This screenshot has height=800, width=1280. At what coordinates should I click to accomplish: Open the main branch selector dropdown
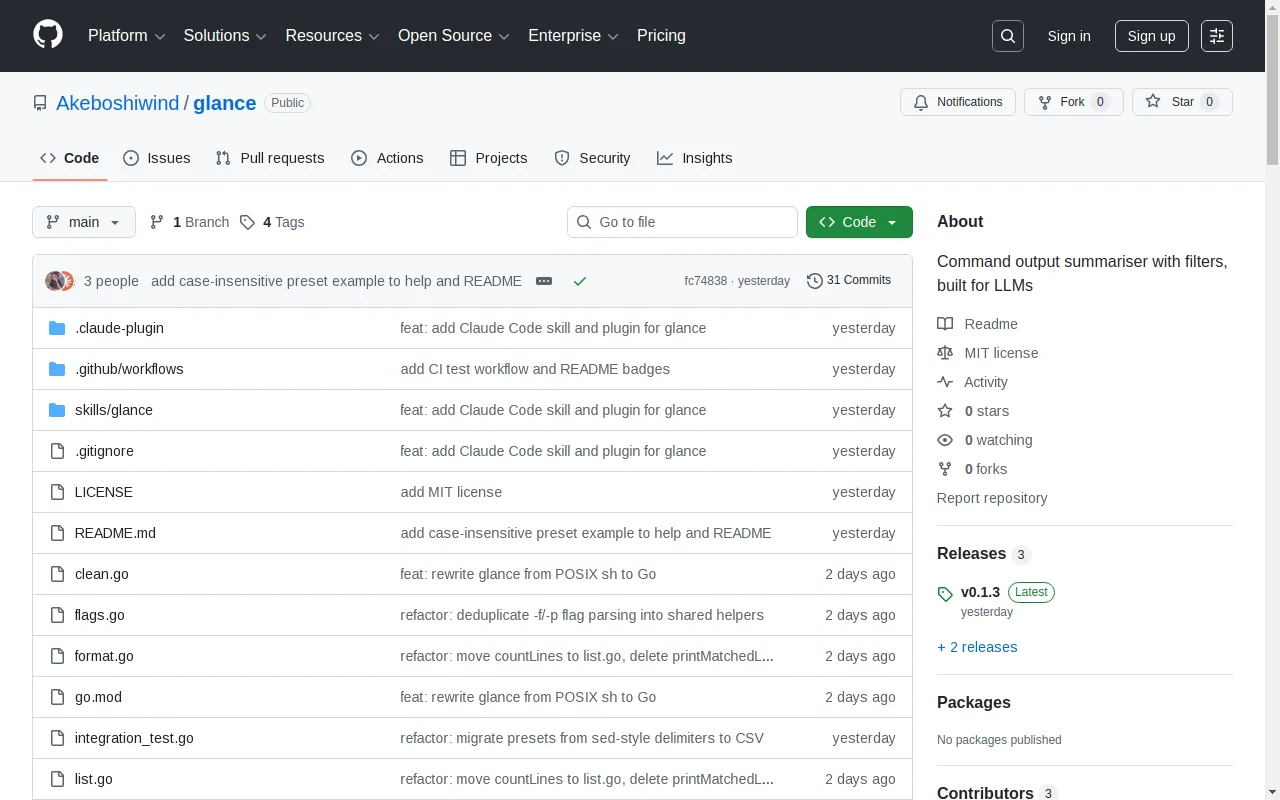[x=83, y=222]
